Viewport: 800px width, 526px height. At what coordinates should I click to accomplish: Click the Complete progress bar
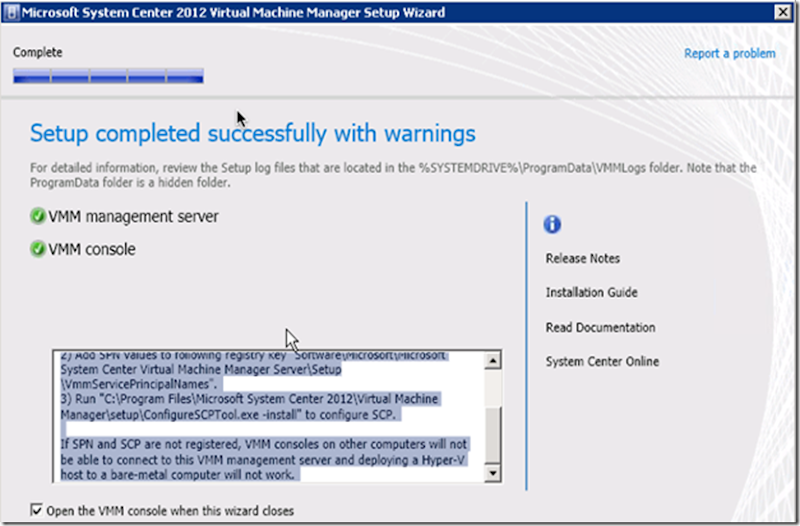coord(108,76)
